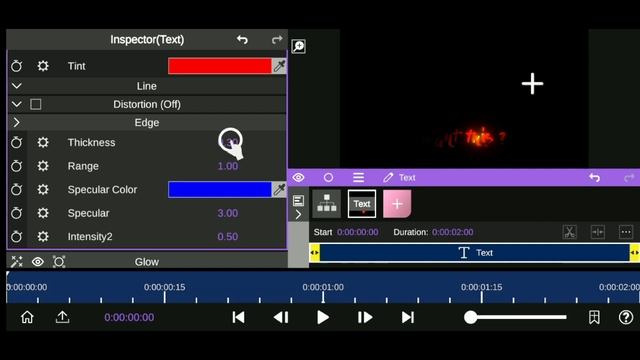Open the red Tint color swatch
Image resolution: width=640 pixels, height=360 pixels.
(220, 66)
